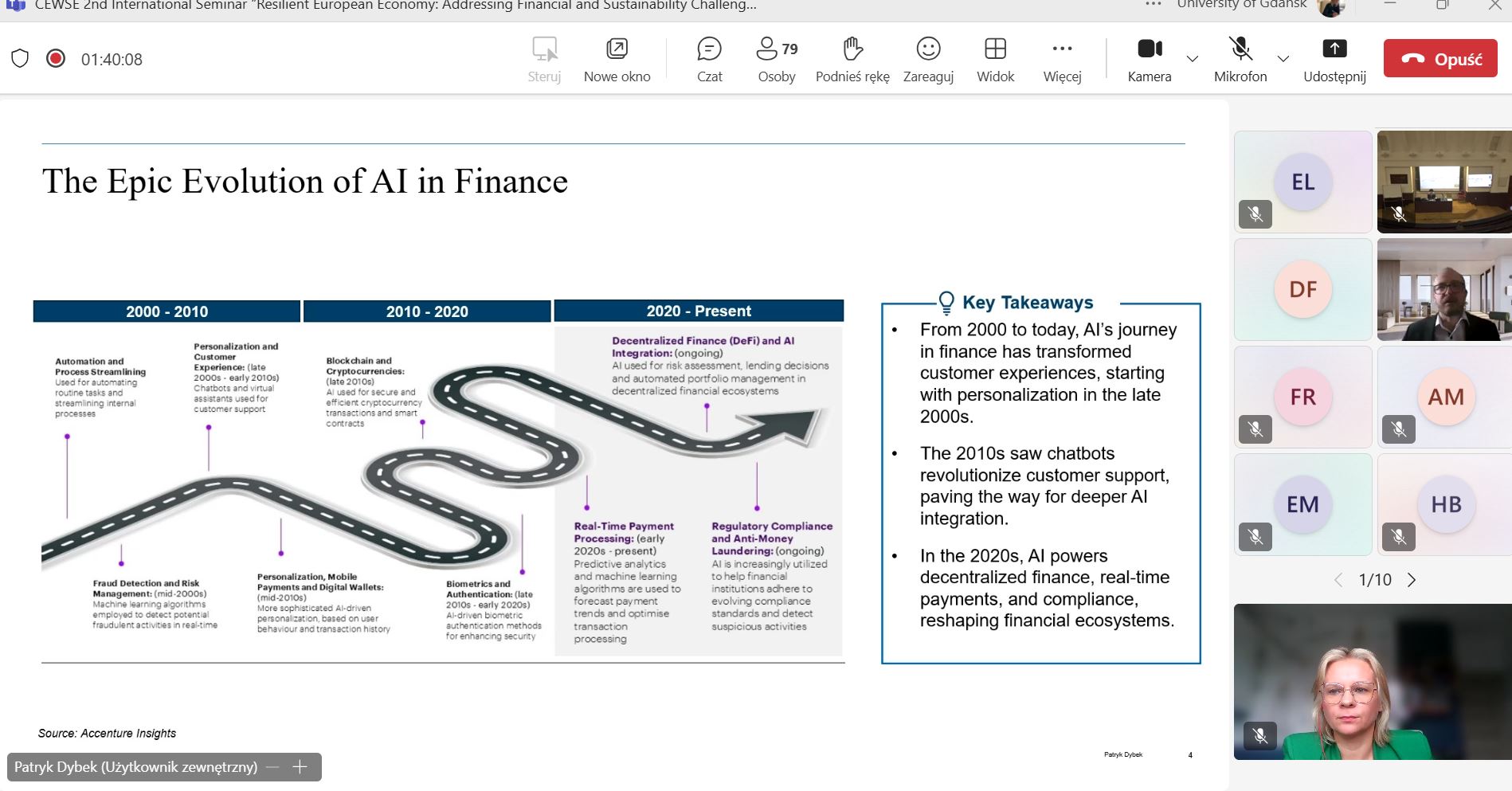Click the slide title Epic Evolution of AI
The image size is (1512, 791).
point(305,182)
